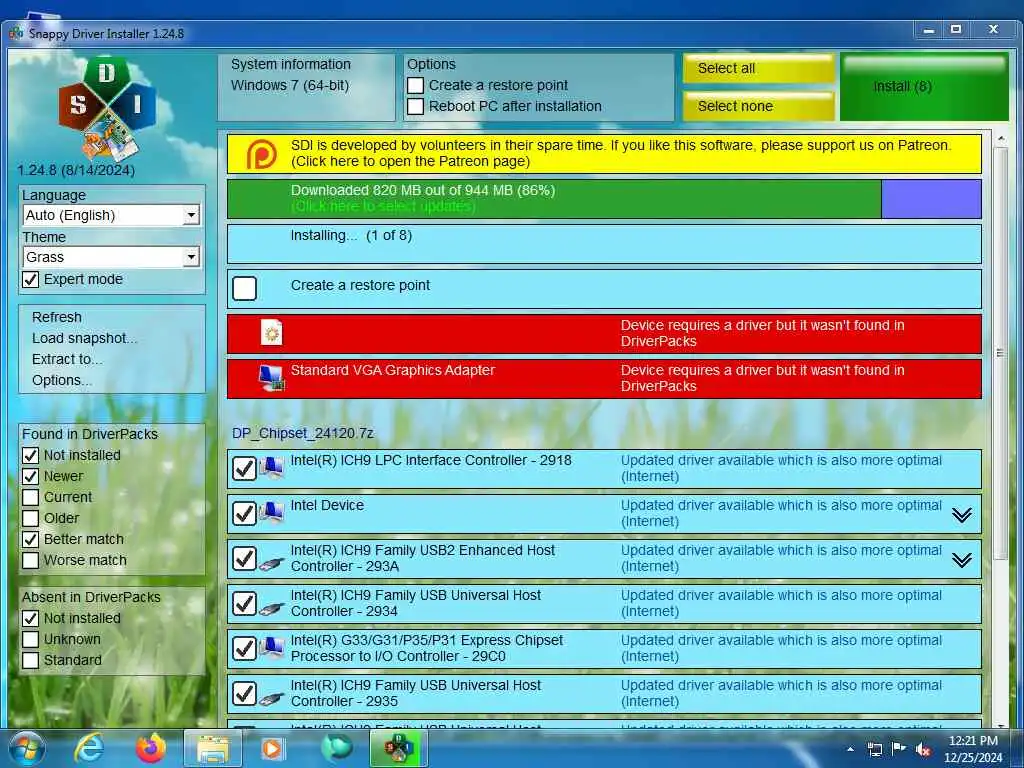This screenshot has height=768, width=1024.
Task: Click the download progress bar to select updates
Action: click(x=604, y=199)
